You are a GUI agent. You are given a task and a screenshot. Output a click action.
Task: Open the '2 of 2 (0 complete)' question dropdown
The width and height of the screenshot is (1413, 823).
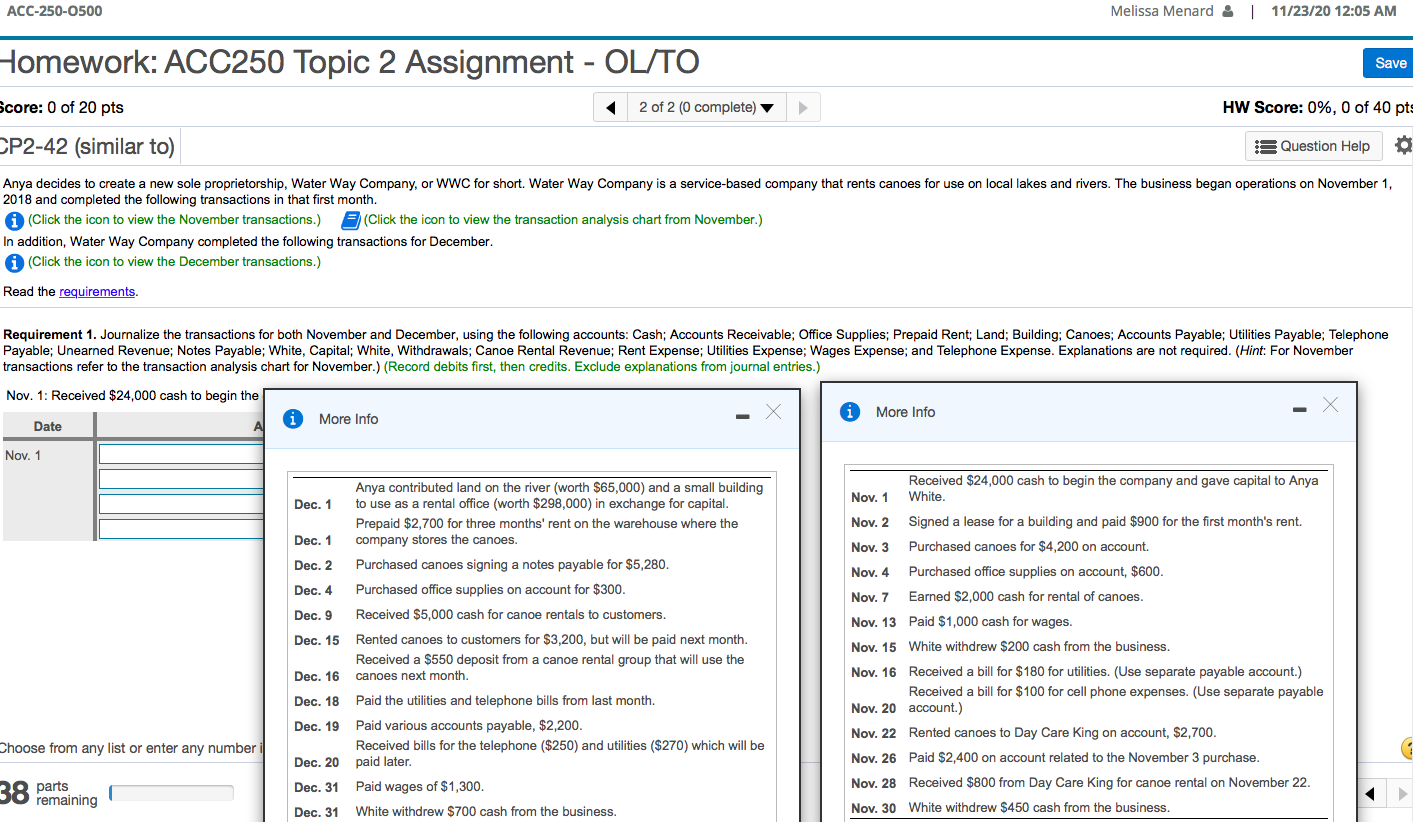point(706,107)
